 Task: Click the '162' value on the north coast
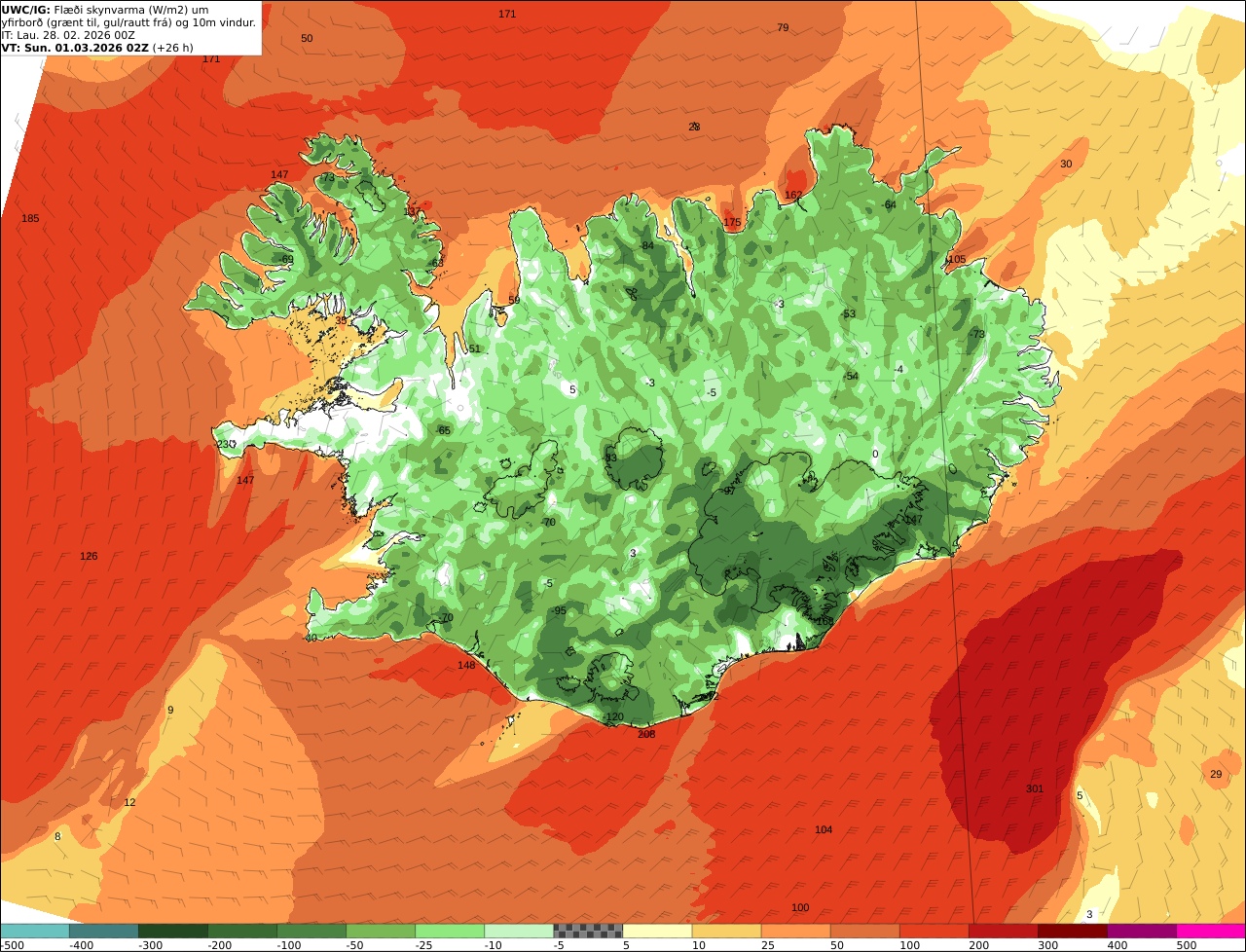pos(793,195)
